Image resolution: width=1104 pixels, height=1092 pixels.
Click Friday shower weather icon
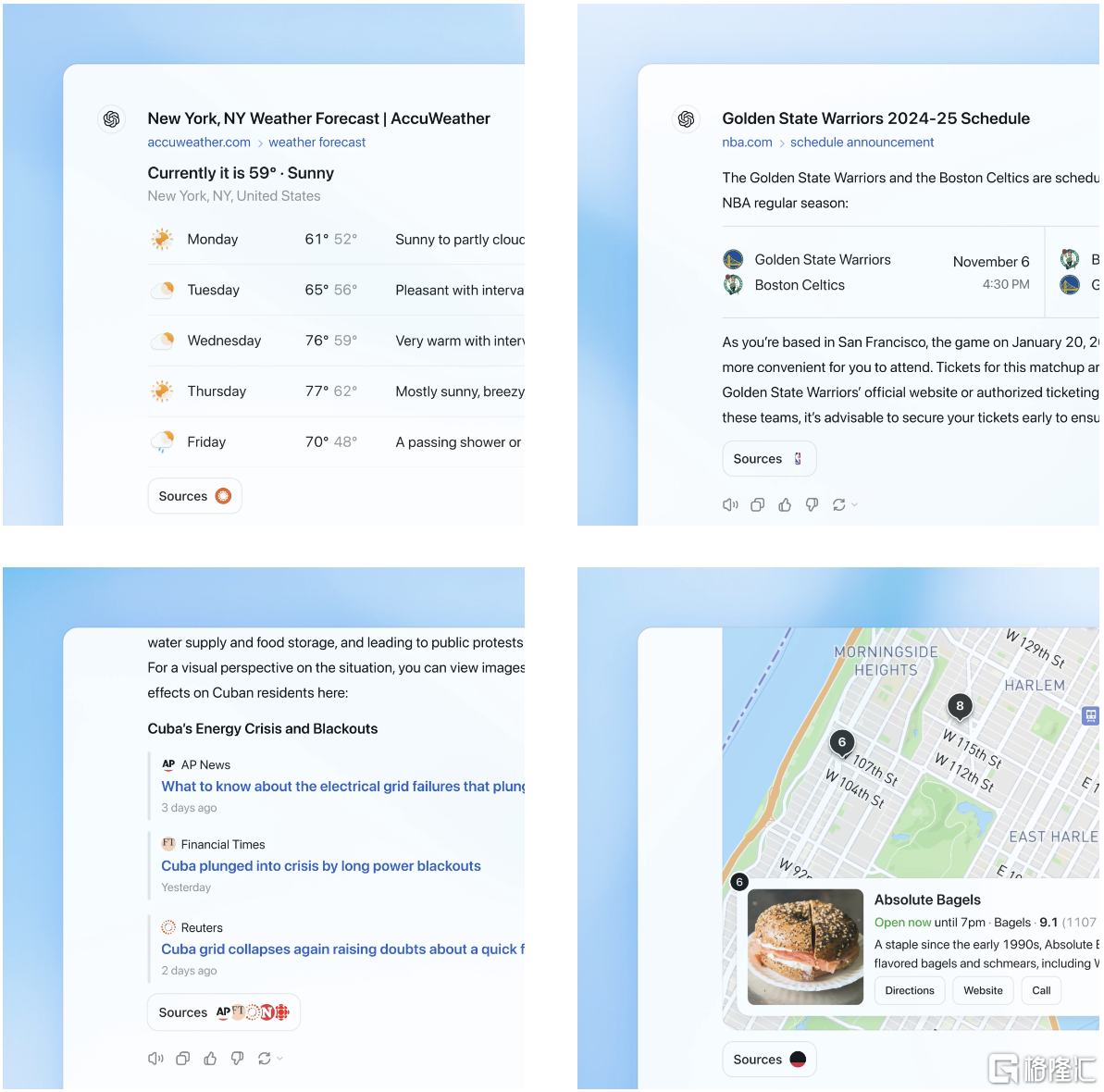[162, 442]
